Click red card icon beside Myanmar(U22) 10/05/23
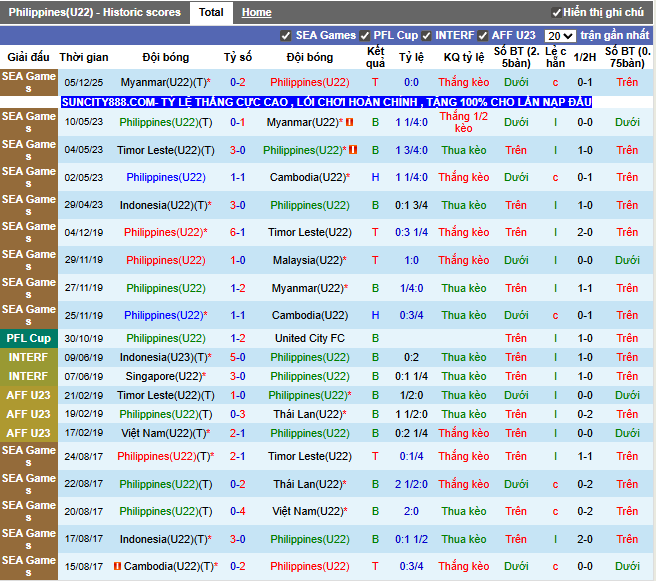 point(349,122)
